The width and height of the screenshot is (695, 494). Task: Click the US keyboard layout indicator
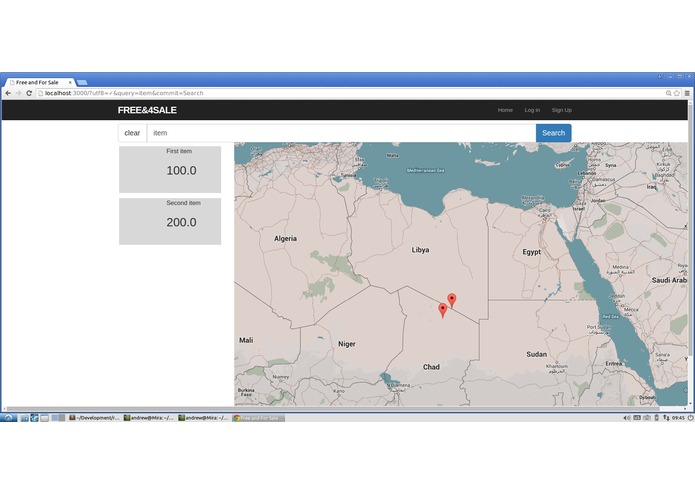click(x=637, y=418)
